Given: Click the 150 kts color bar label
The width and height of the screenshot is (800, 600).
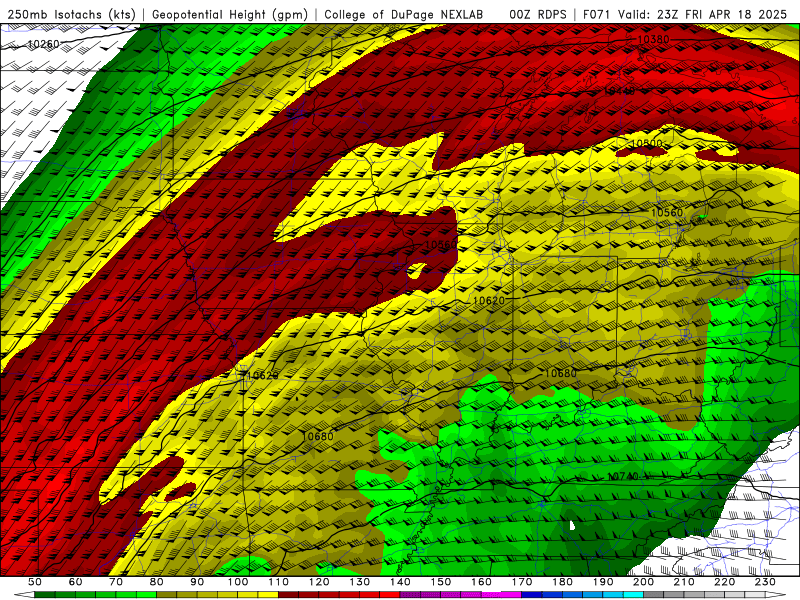Looking at the screenshot, I should click(441, 582).
